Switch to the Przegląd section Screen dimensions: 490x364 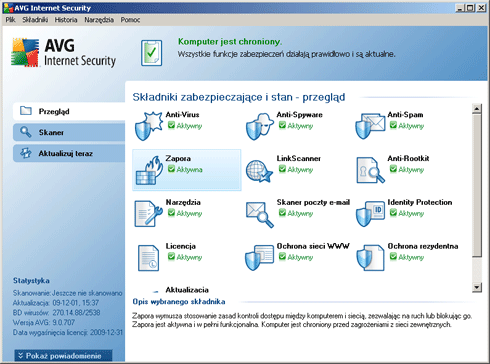coord(69,111)
